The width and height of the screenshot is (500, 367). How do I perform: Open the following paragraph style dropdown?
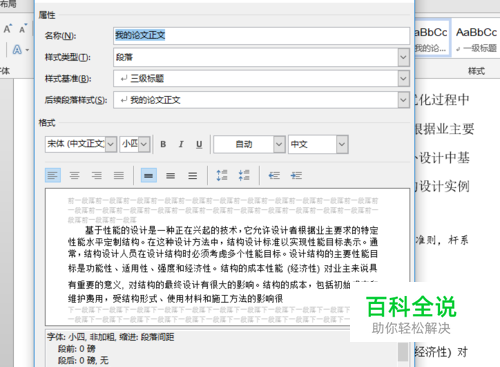(x=403, y=100)
